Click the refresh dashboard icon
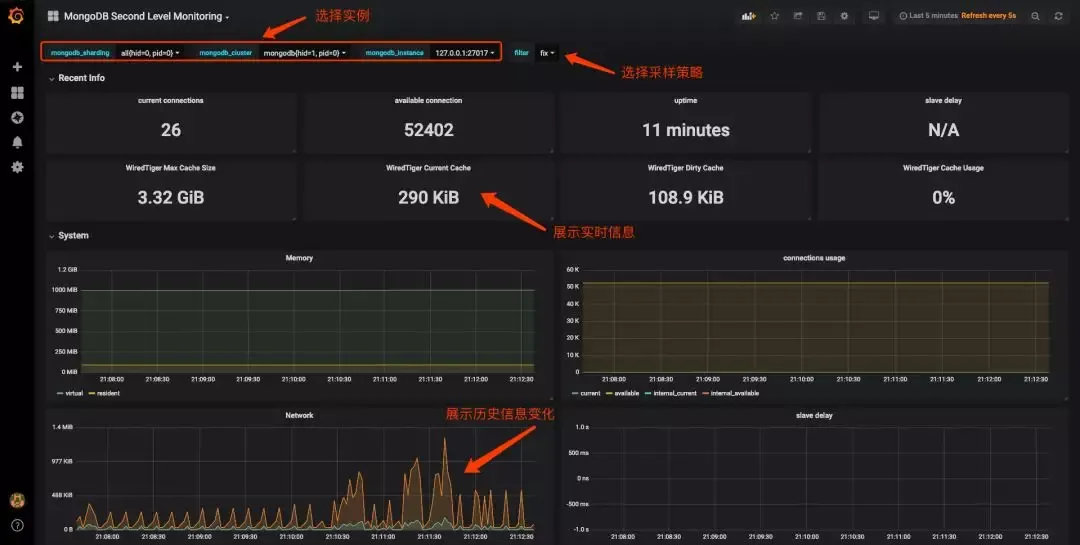The image size is (1080, 545). pyautogui.click(x=1059, y=16)
